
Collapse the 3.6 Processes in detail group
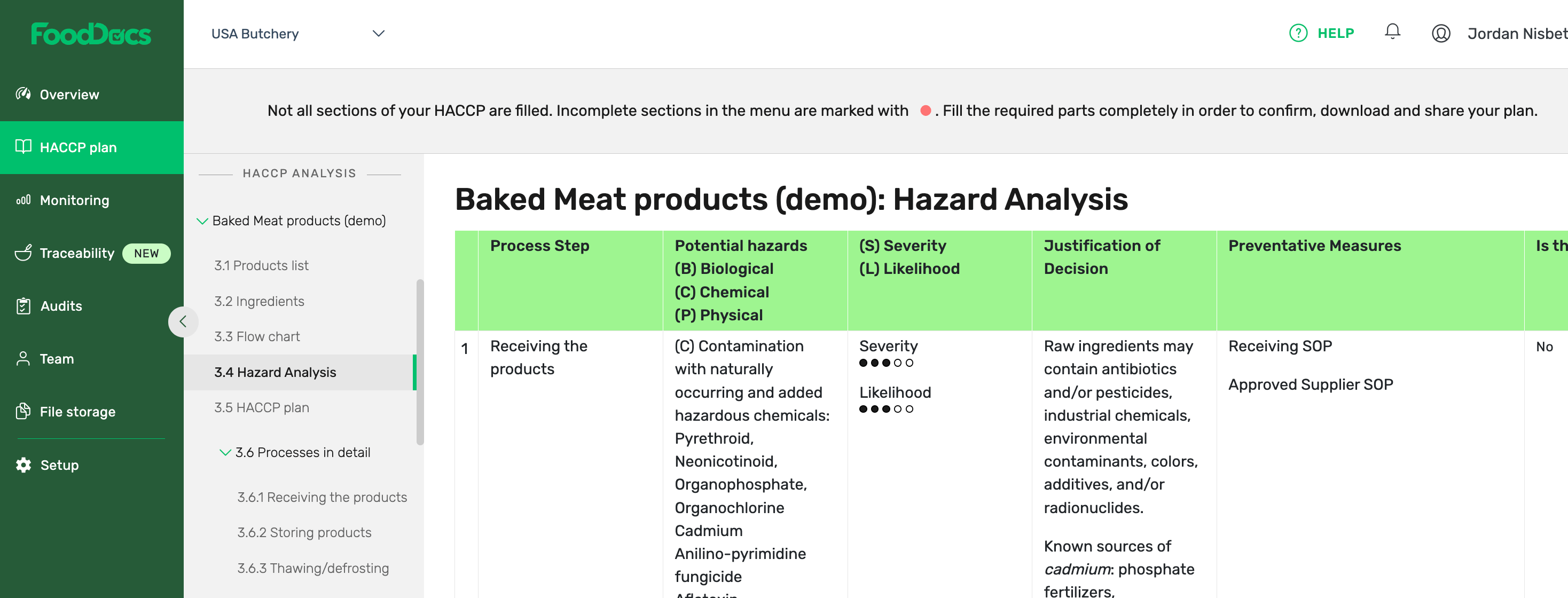coord(225,452)
